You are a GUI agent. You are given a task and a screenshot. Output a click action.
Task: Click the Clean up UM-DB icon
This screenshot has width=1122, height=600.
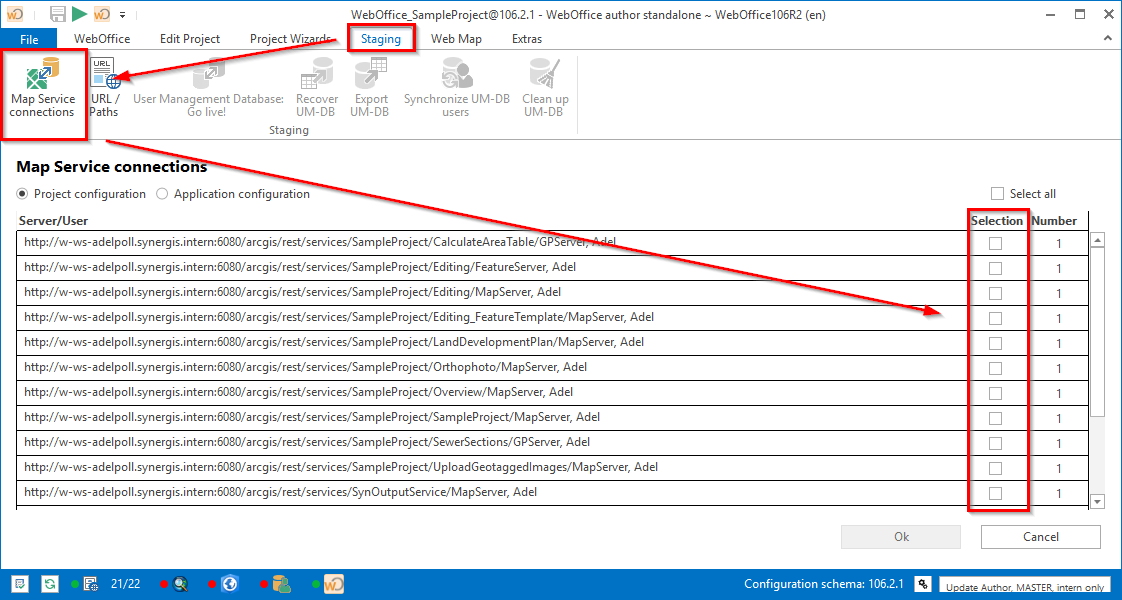coord(542,88)
